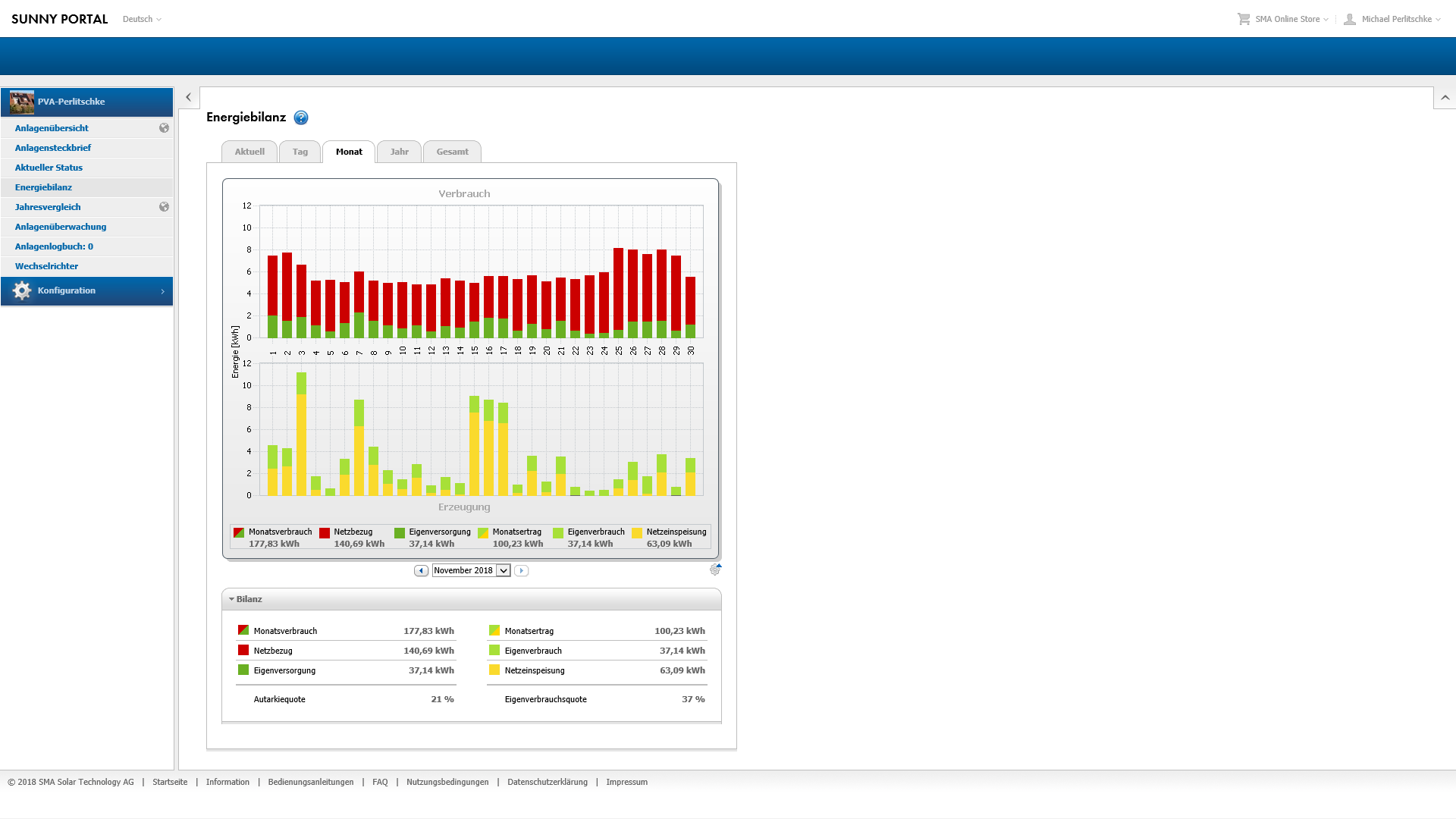The width and height of the screenshot is (1456, 819).
Task: Go to previous month arrow
Action: [x=421, y=570]
